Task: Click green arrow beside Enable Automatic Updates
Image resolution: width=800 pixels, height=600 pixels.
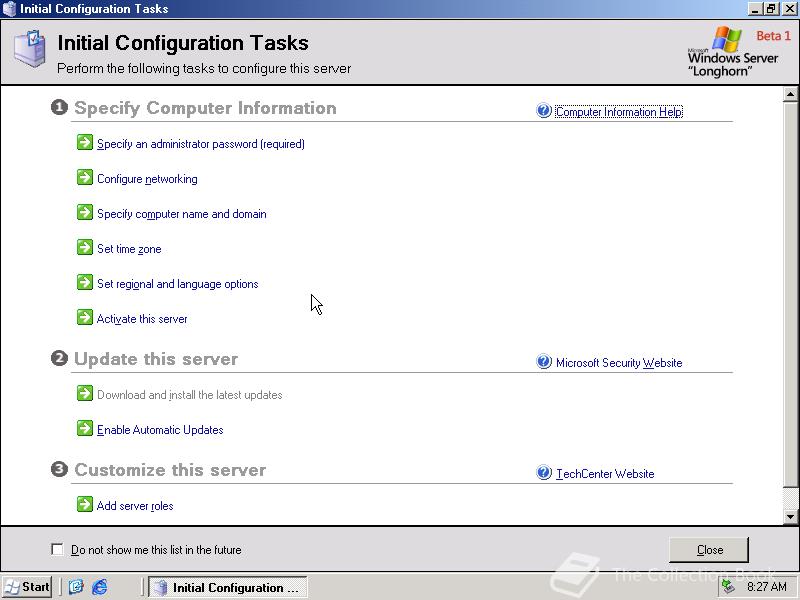Action: [x=85, y=429]
